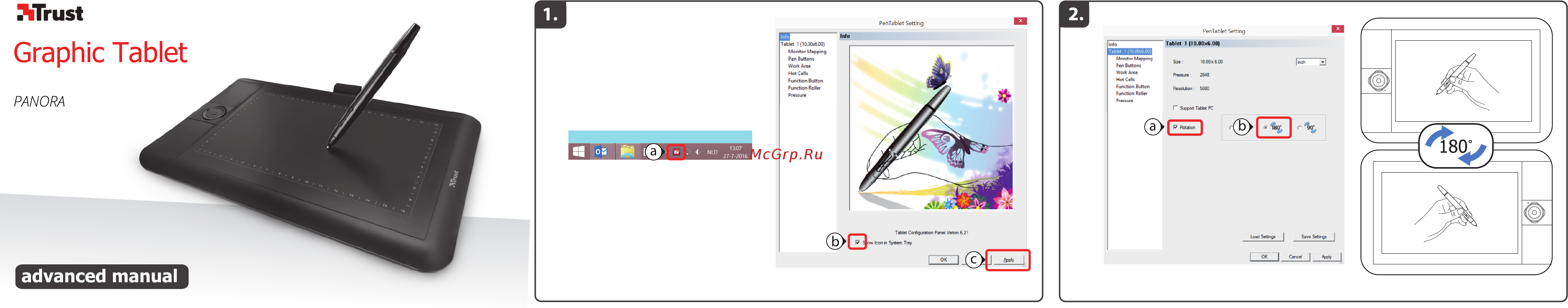Open the PenTablet tray icon in the taskbar
The image size is (1568, 308).
676,152
